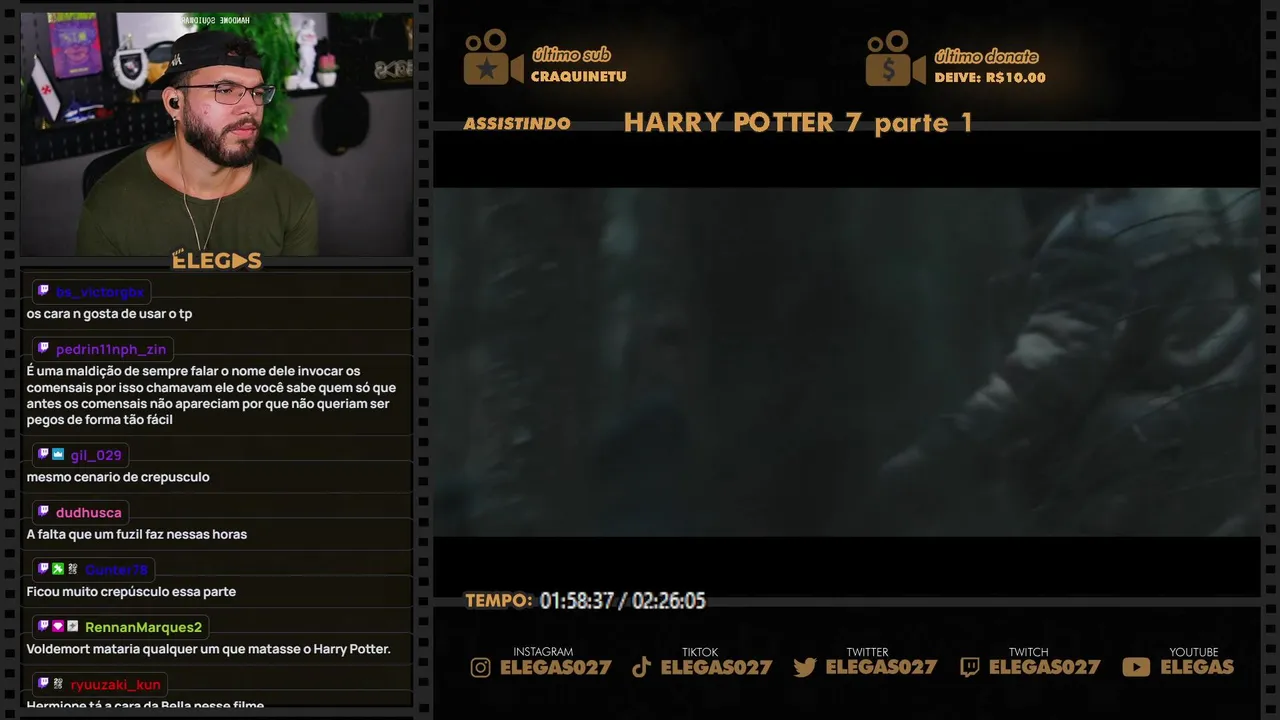Click the Twitter bird icon
1280x720 pixels.
[x=805, y=667]
